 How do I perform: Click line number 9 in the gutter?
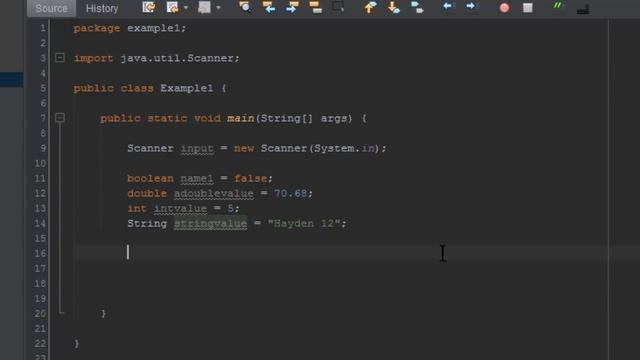pyautogui.click(x=42, y=148)
